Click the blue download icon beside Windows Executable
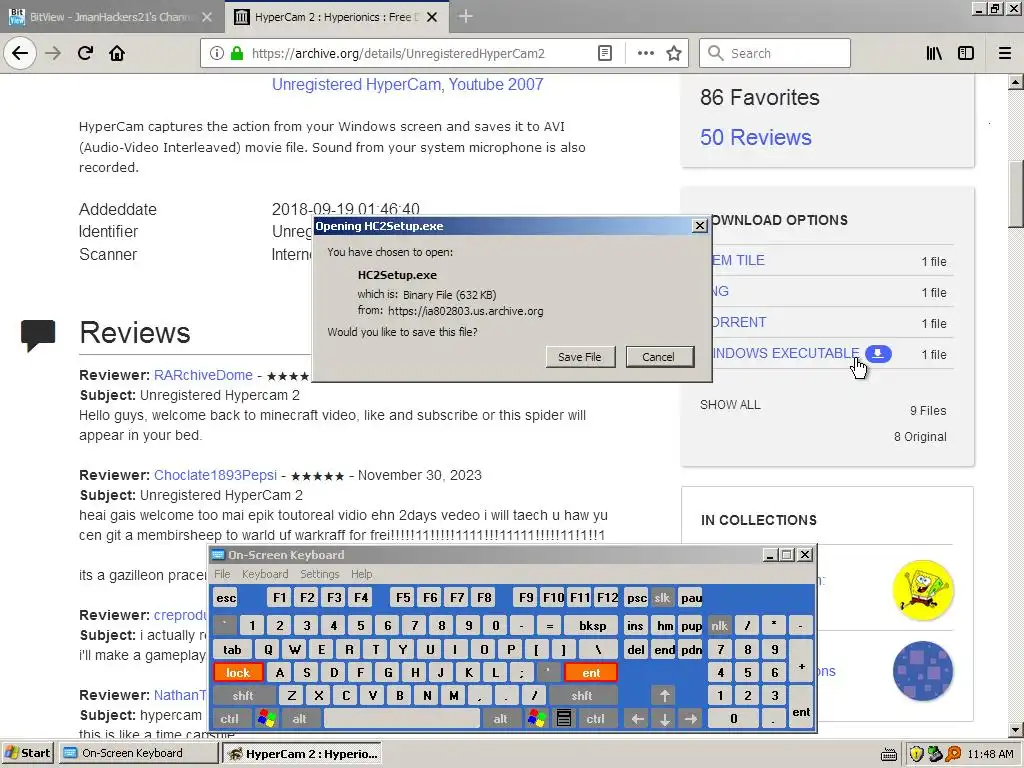Image resolution: width=1024 pixels, height=768 pixels. [x=878, y=353]
